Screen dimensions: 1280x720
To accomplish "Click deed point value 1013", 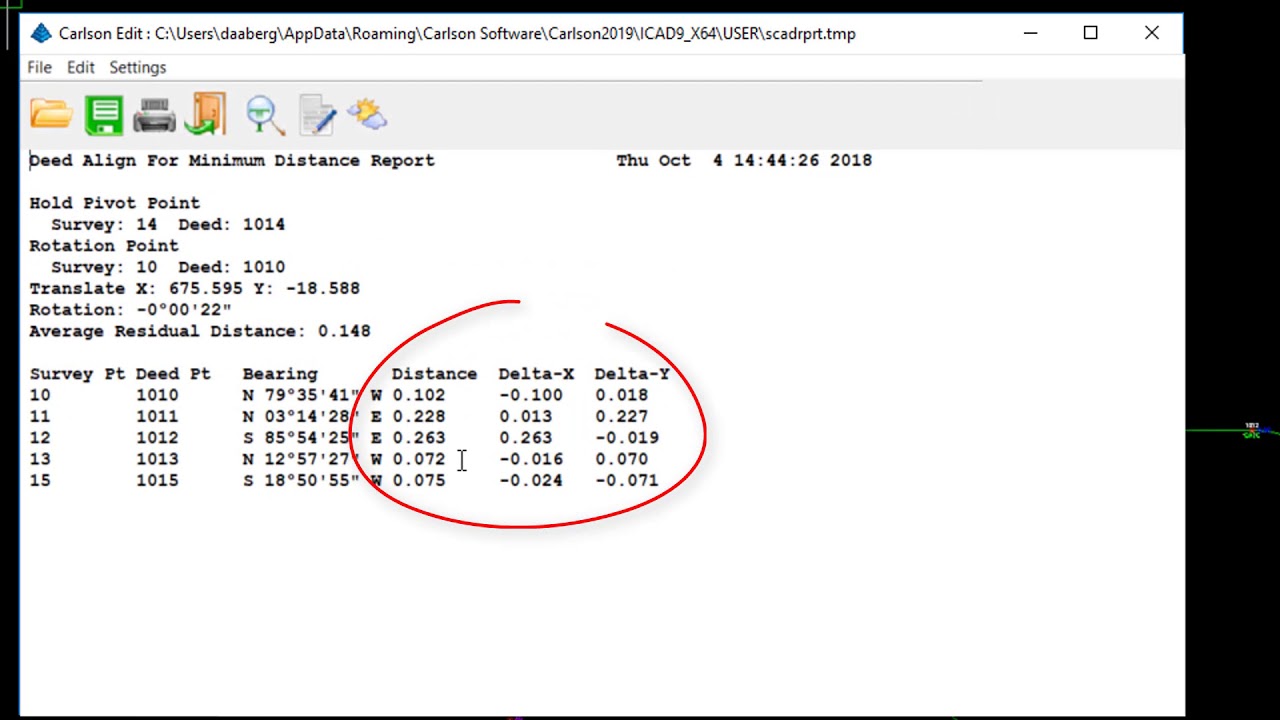I will (157, 459).
